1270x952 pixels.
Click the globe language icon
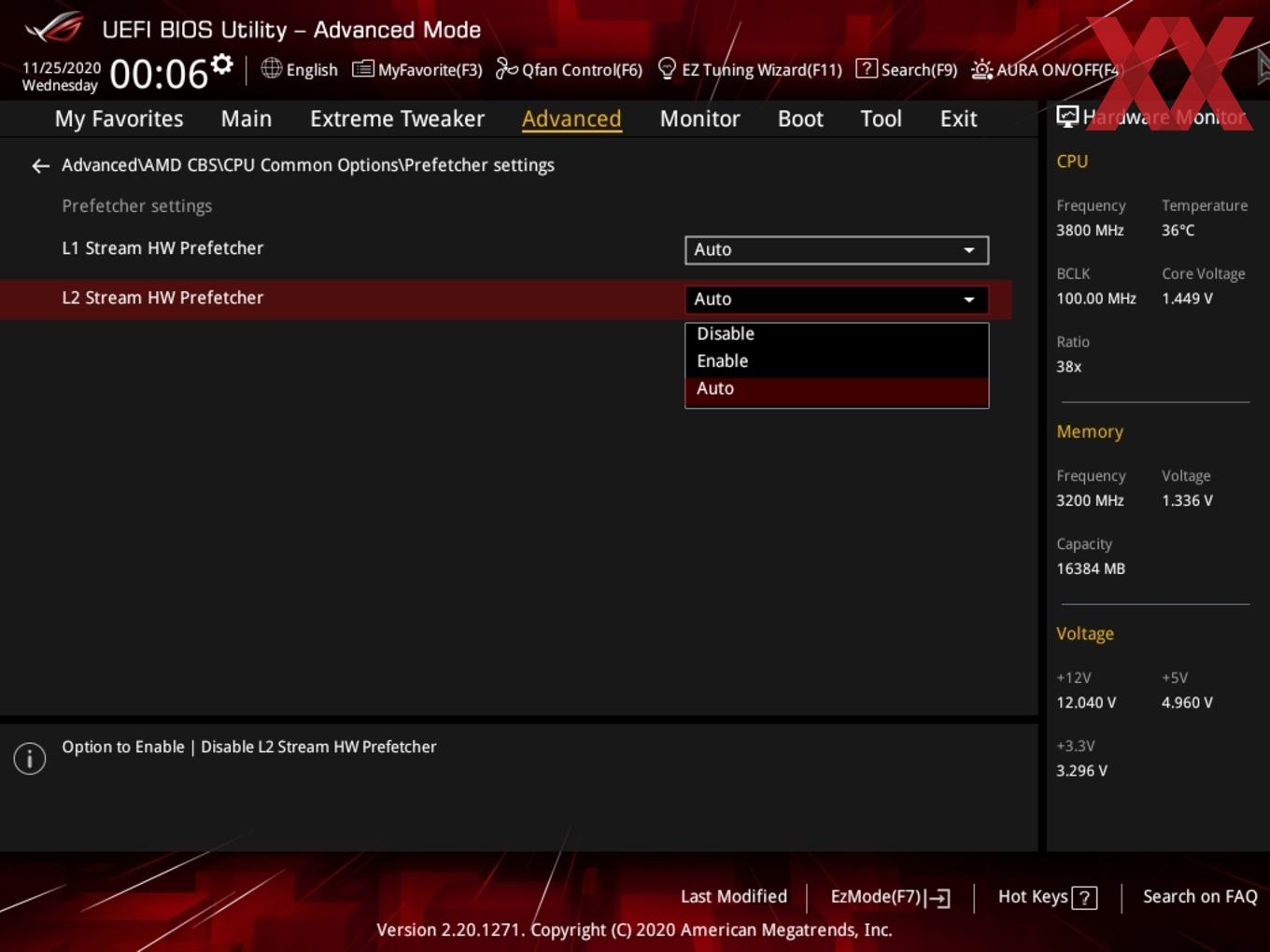[x=271, y=68]
